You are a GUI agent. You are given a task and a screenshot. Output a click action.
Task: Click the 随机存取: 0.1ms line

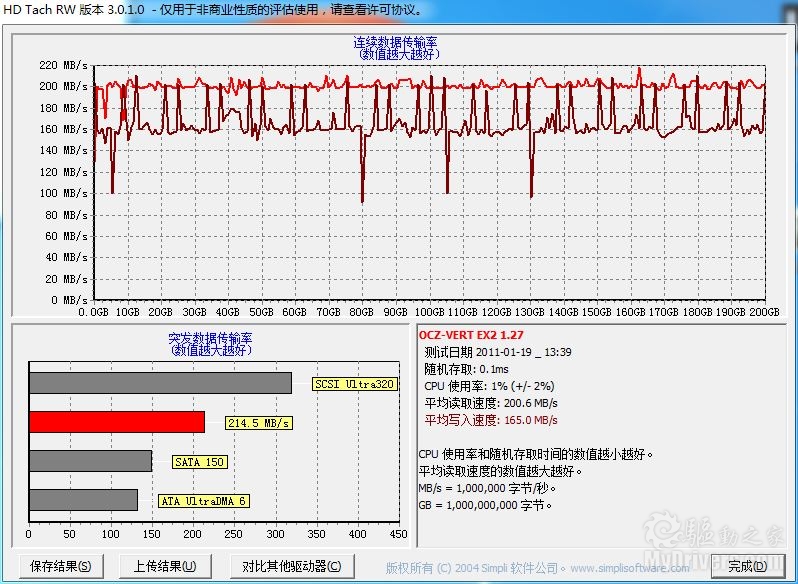point(466,369)
